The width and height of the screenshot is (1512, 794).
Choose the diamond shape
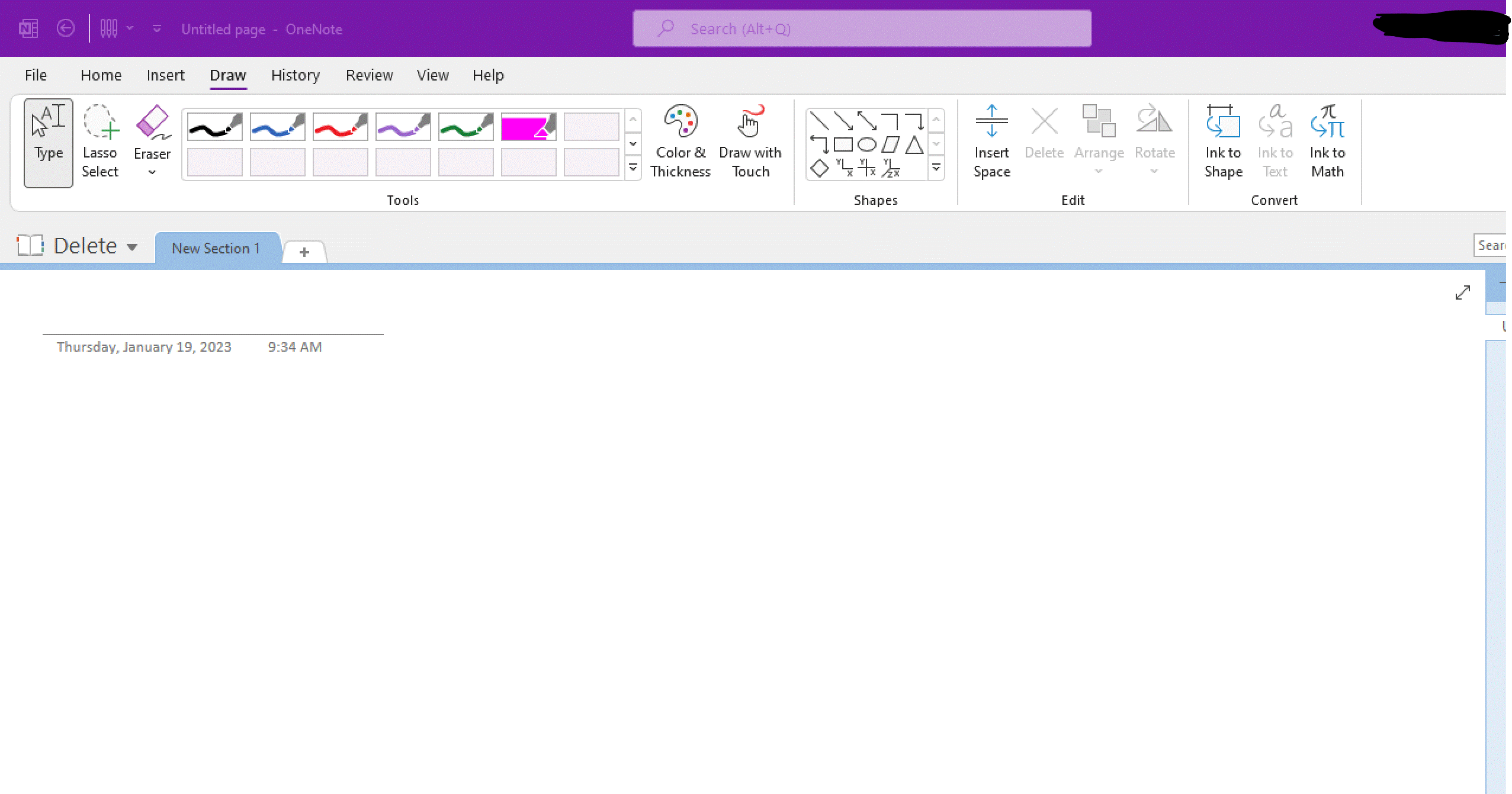click(x=820, y=168)
